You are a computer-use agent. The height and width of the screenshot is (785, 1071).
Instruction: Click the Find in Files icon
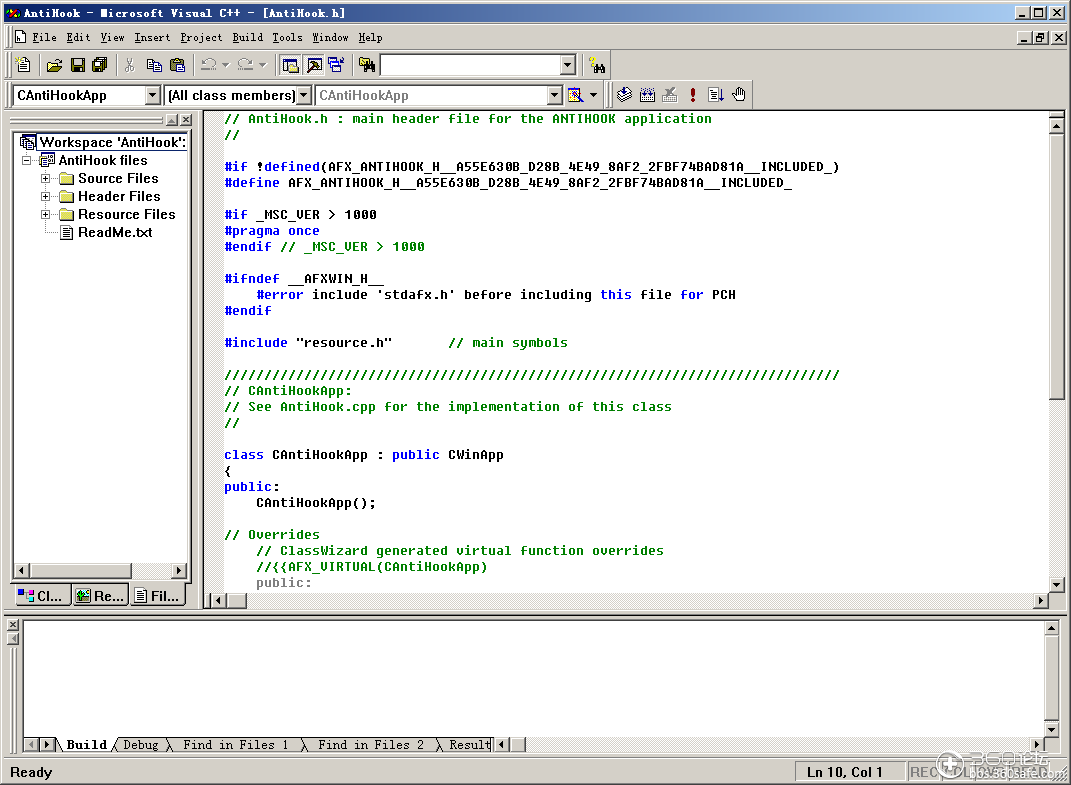pos(367,65)
